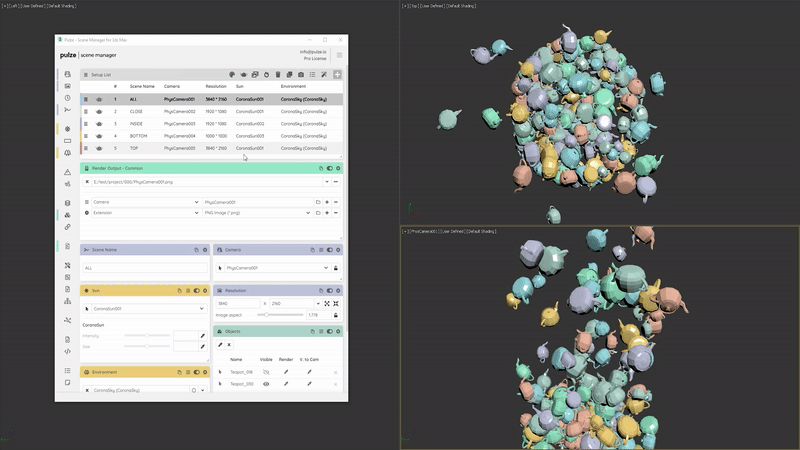This screenshot has width=800, height=450.
Task: Open the CoronaSky environment dropdown arrow
Action: (203, 390)
